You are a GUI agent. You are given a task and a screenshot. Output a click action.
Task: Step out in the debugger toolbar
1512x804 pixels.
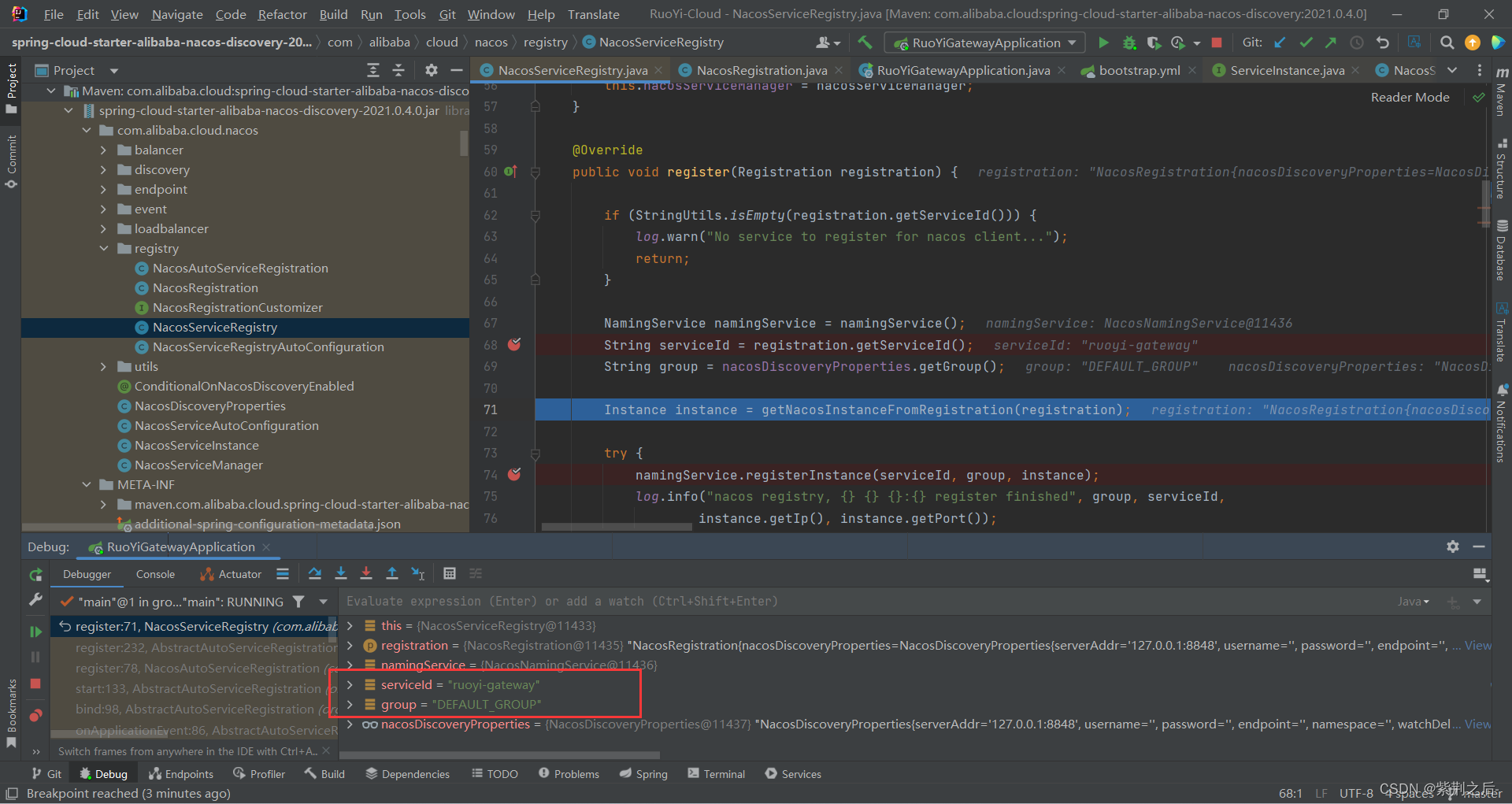[x=392, y=573]
